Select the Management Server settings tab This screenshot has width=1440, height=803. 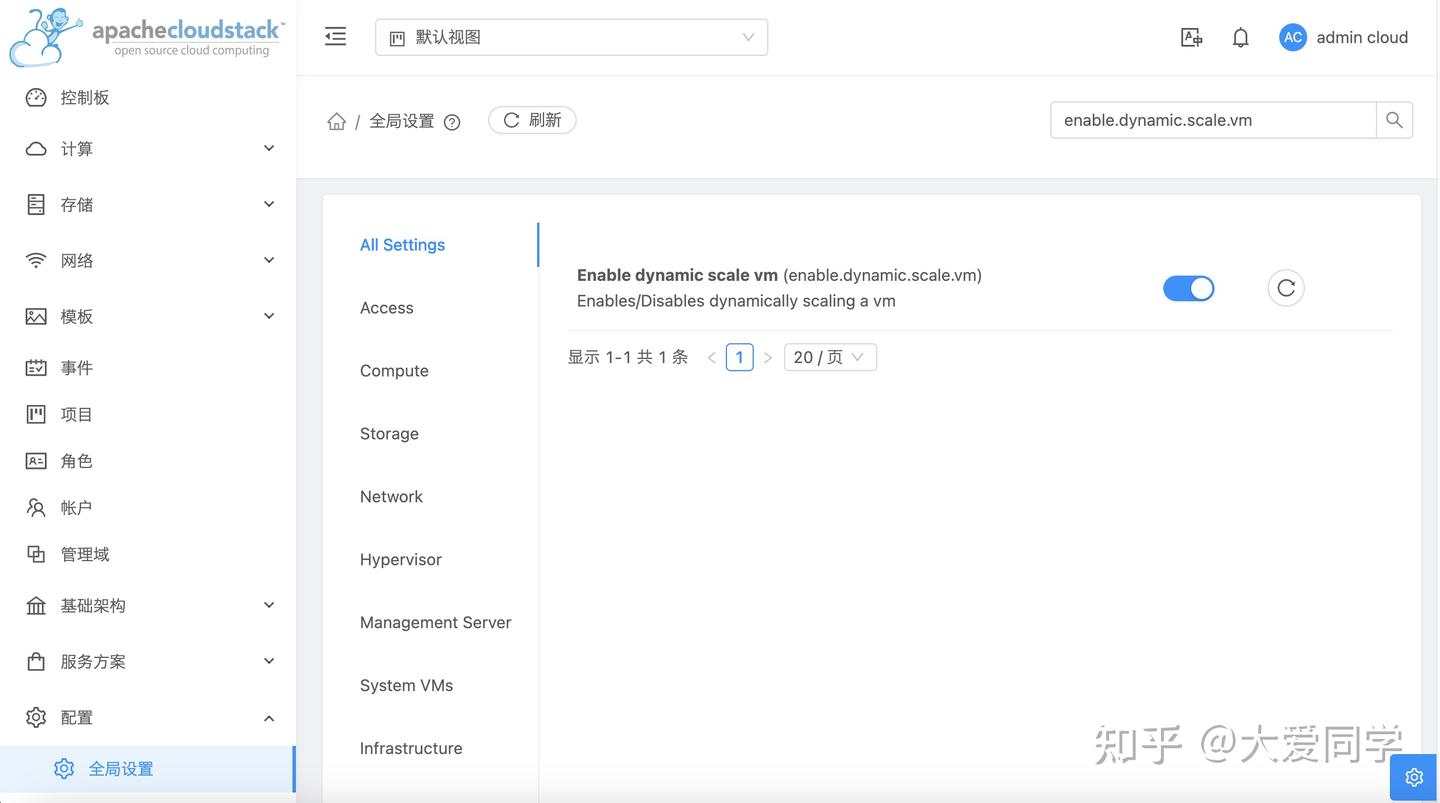point(435,621)
